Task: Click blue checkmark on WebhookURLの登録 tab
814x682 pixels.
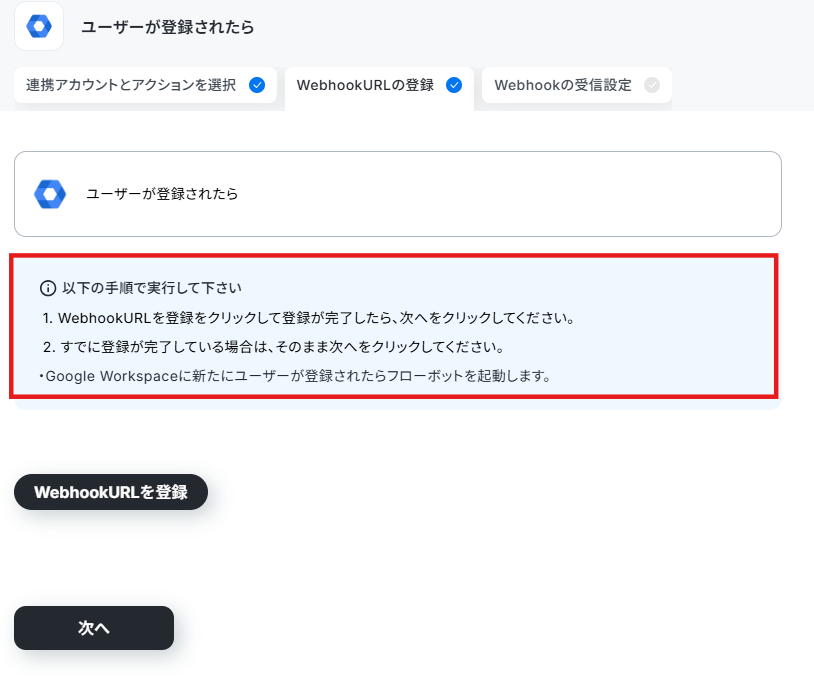Action: (454, 85)
